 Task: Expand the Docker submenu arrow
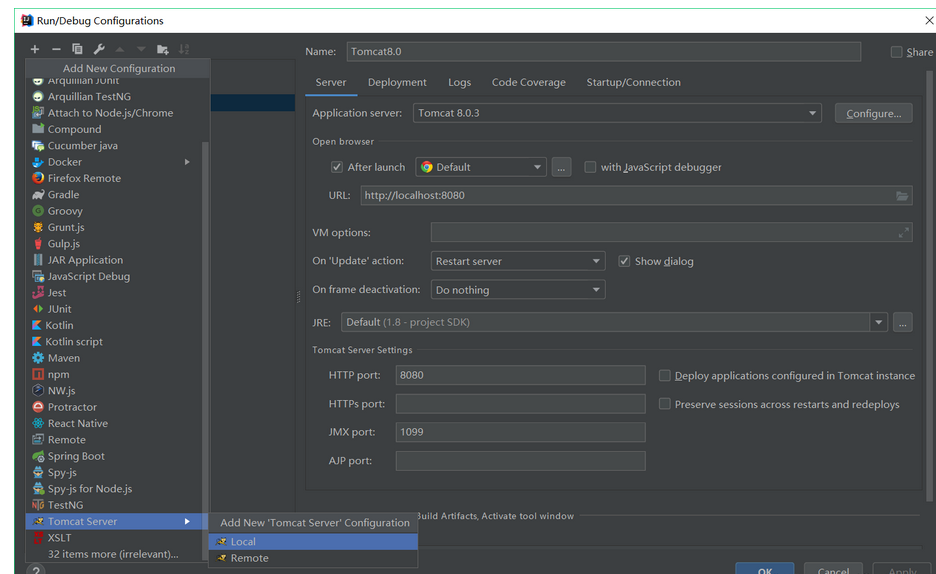187,162
